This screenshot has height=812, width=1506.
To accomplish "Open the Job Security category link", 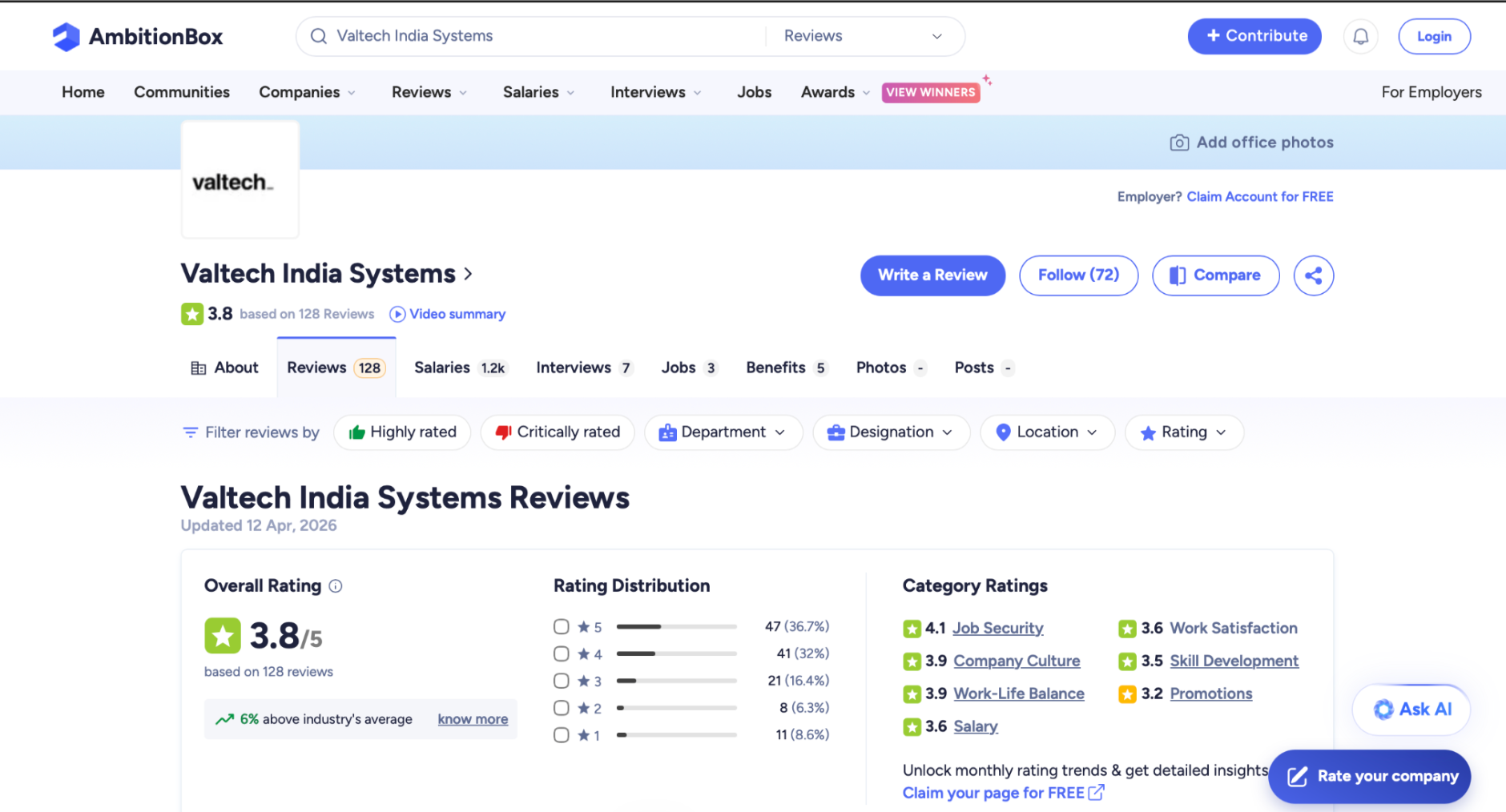I will point(997,629).
